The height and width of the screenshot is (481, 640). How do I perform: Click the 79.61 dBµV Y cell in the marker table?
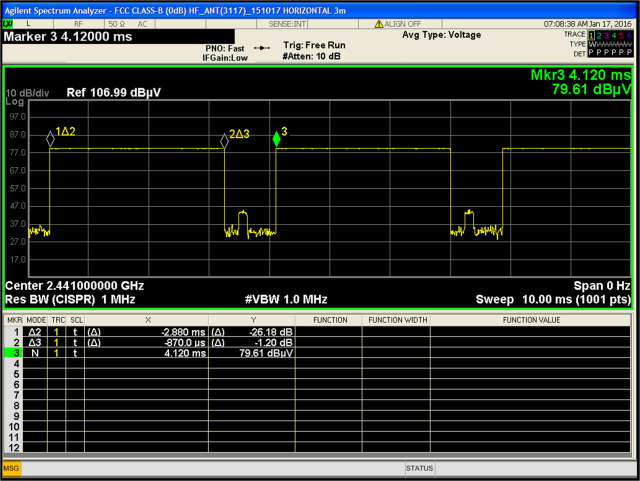[x=252, y=353]
